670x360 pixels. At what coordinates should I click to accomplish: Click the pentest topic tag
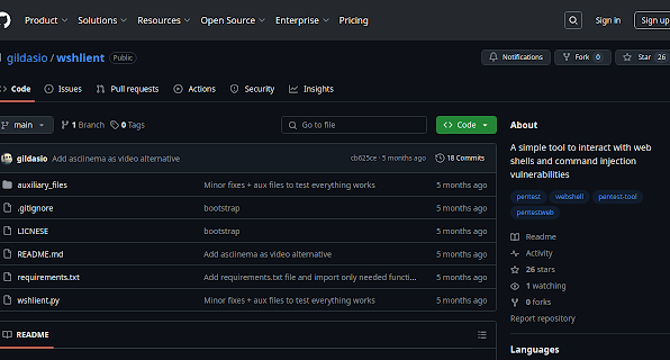tap(528, 196)
